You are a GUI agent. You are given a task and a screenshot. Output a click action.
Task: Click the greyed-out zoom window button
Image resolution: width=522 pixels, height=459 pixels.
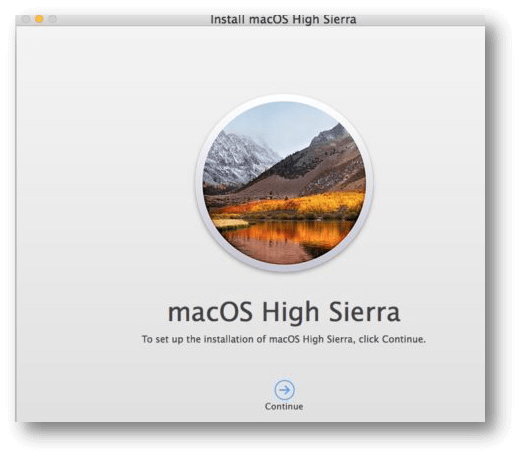(53, 19)
